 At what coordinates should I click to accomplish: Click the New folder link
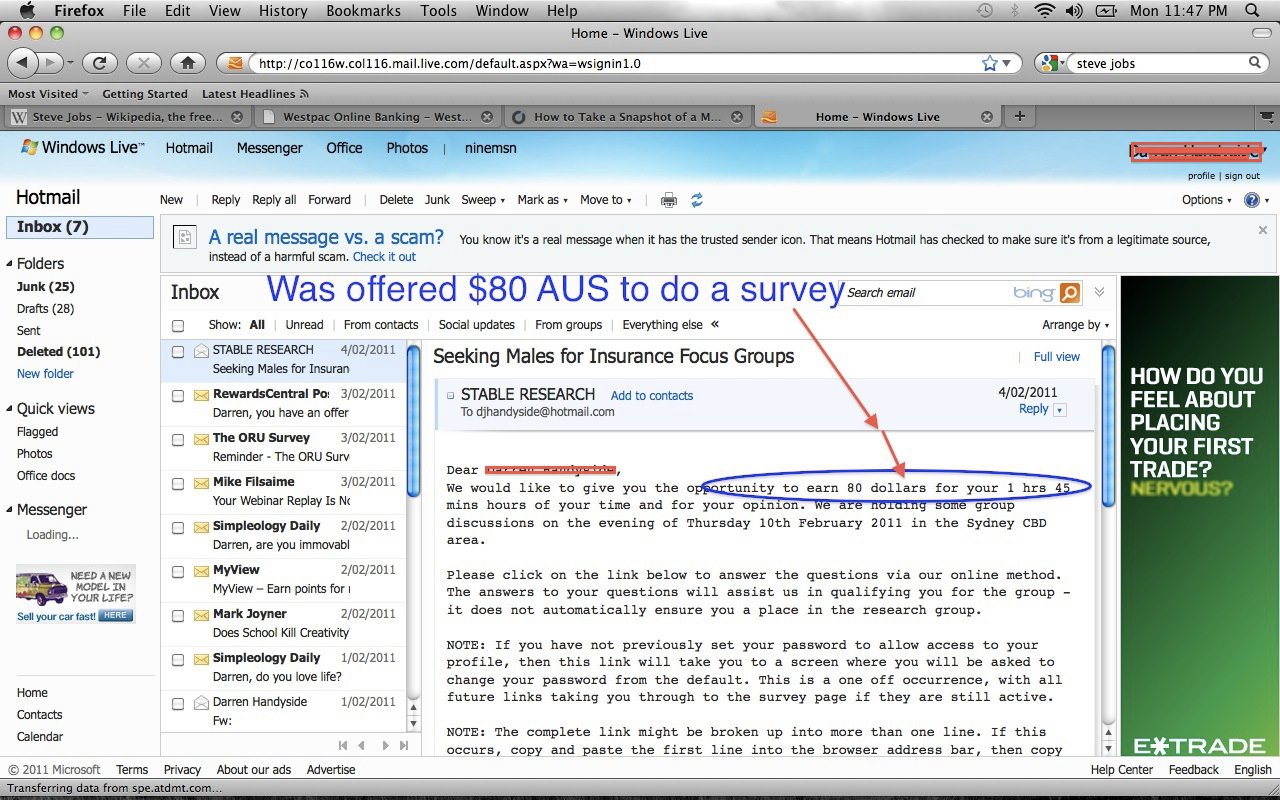[45, 374]
